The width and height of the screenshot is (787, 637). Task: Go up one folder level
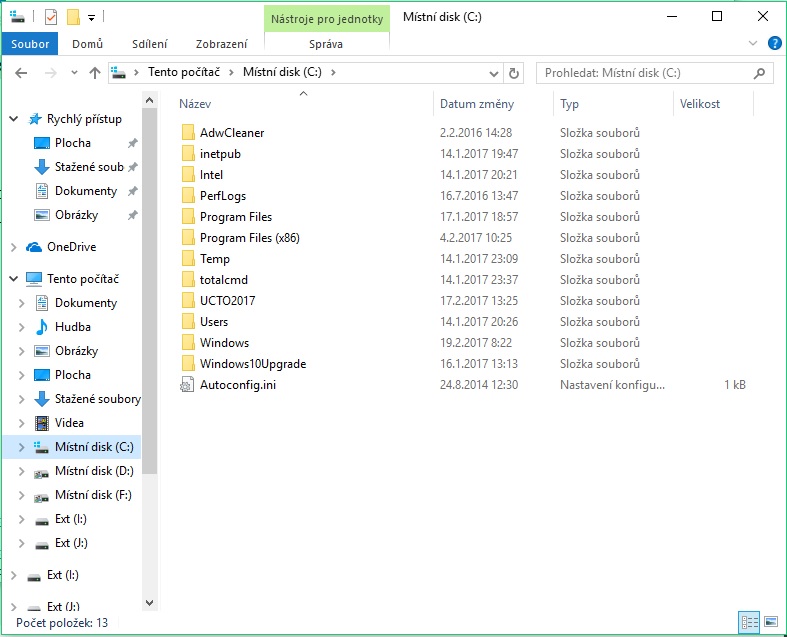[95, 73]
